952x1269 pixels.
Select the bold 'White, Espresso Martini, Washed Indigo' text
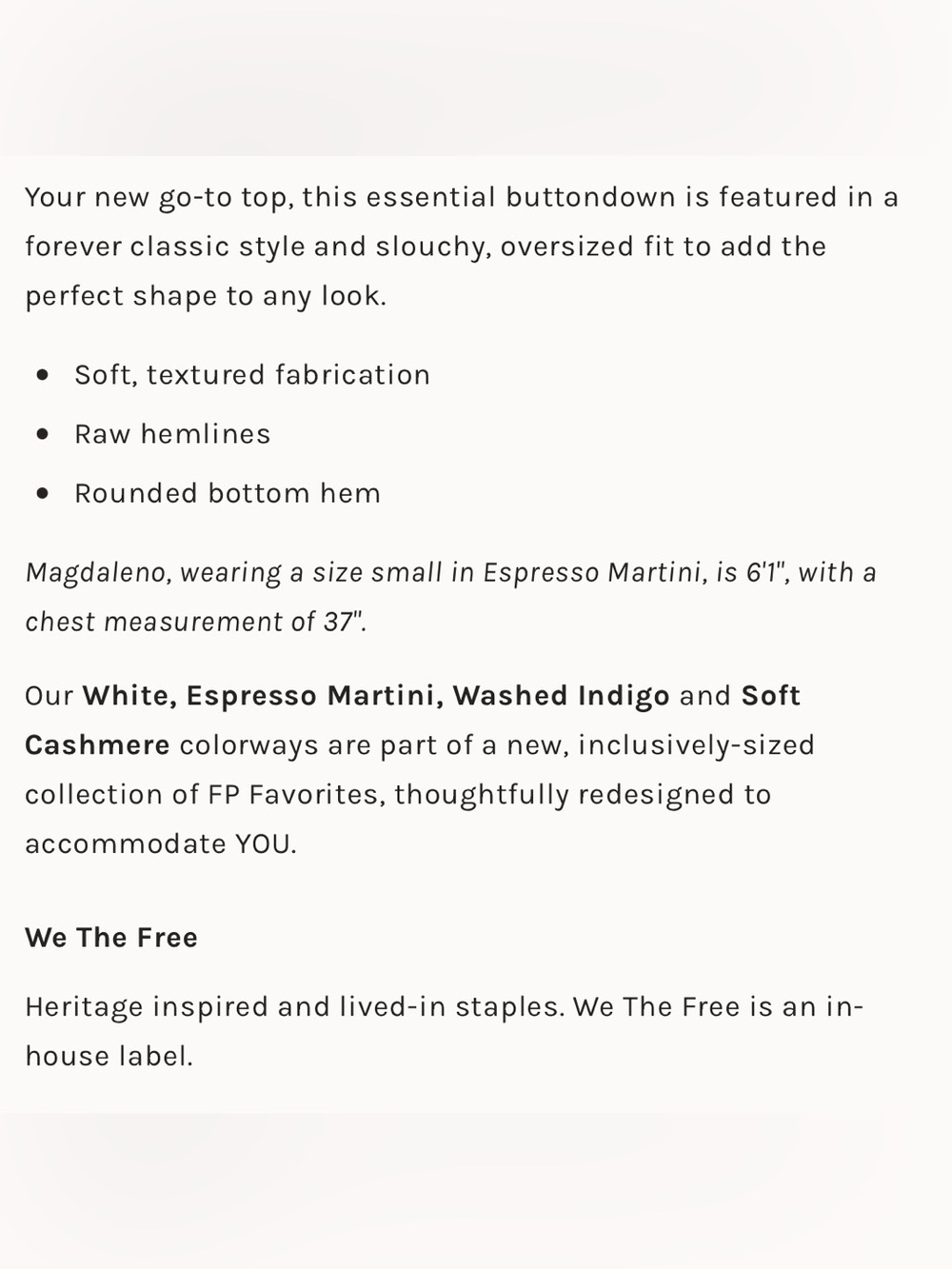pyautogui.click(x=376, y=696)
